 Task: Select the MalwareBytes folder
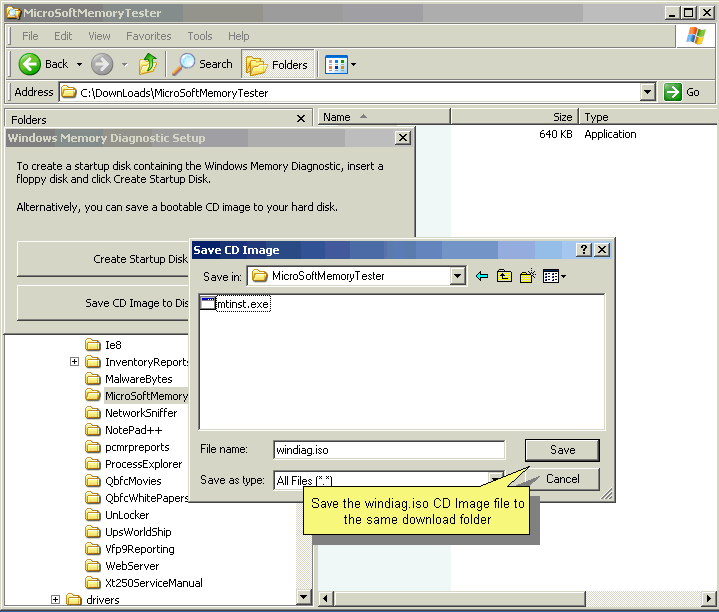point(129,379)
